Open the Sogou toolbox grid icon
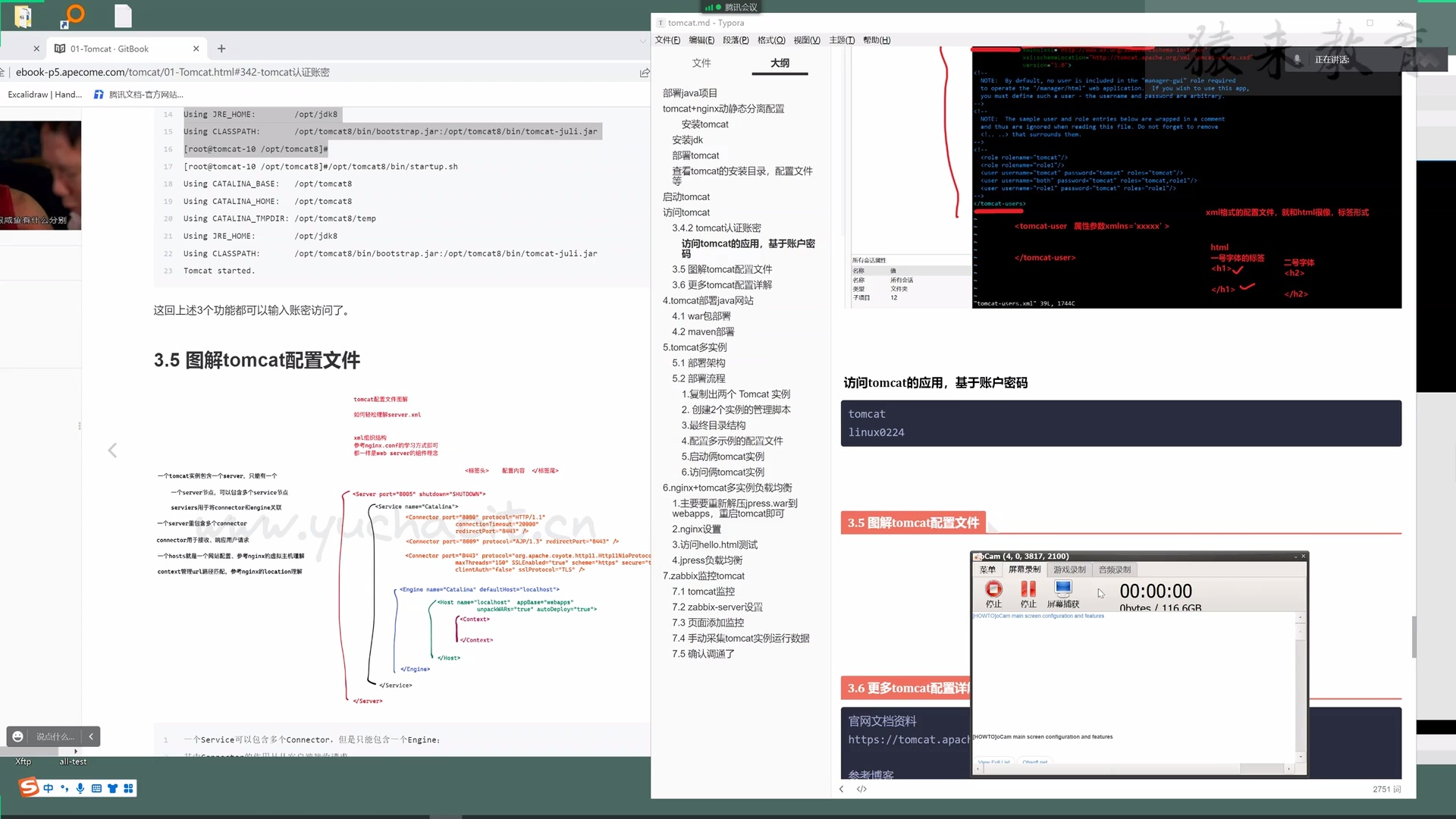 pyautogui.click(x=129, y=788)
